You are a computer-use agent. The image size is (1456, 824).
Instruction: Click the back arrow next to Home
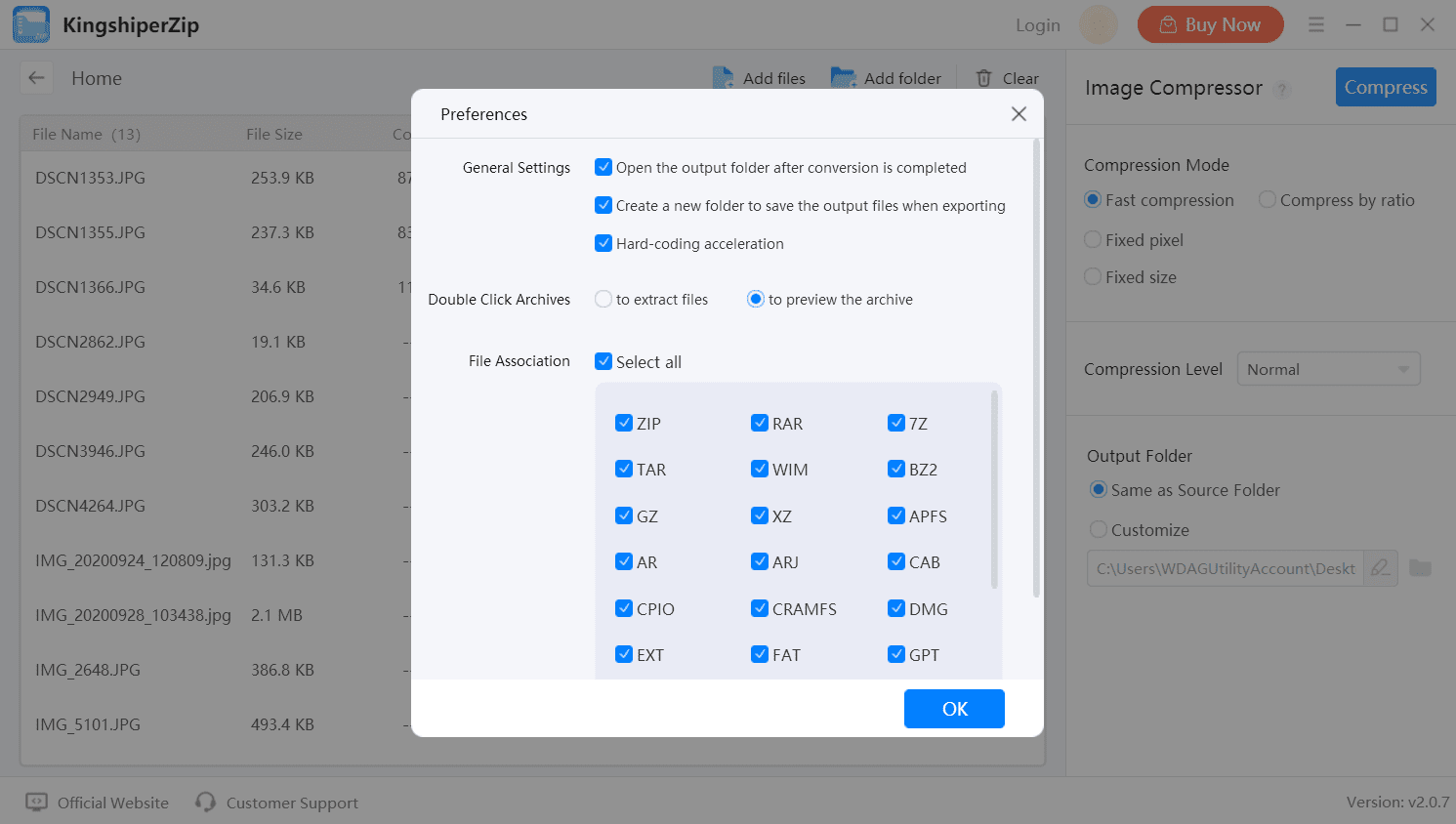[37, 78]
